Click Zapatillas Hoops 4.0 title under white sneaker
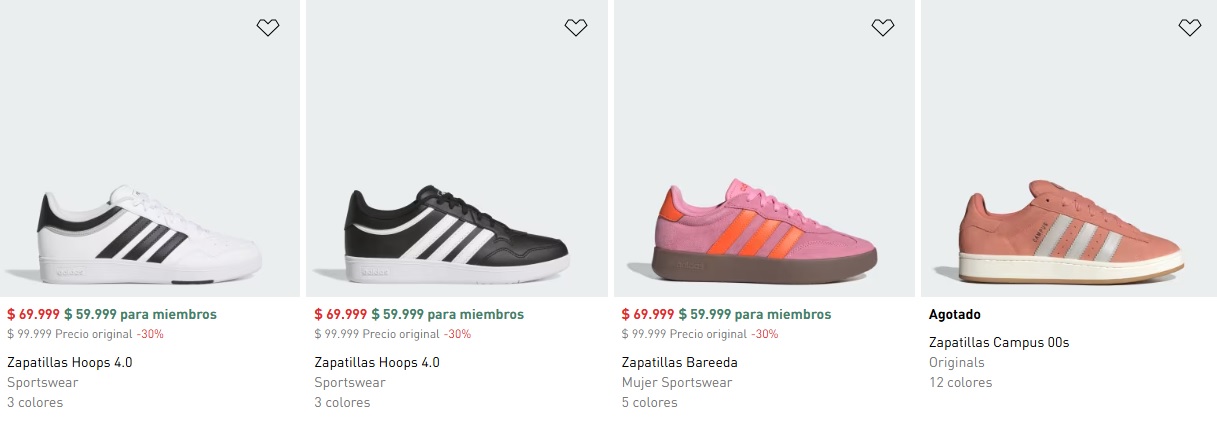The width and height of the screenshot is (1217, 422). 70,363
